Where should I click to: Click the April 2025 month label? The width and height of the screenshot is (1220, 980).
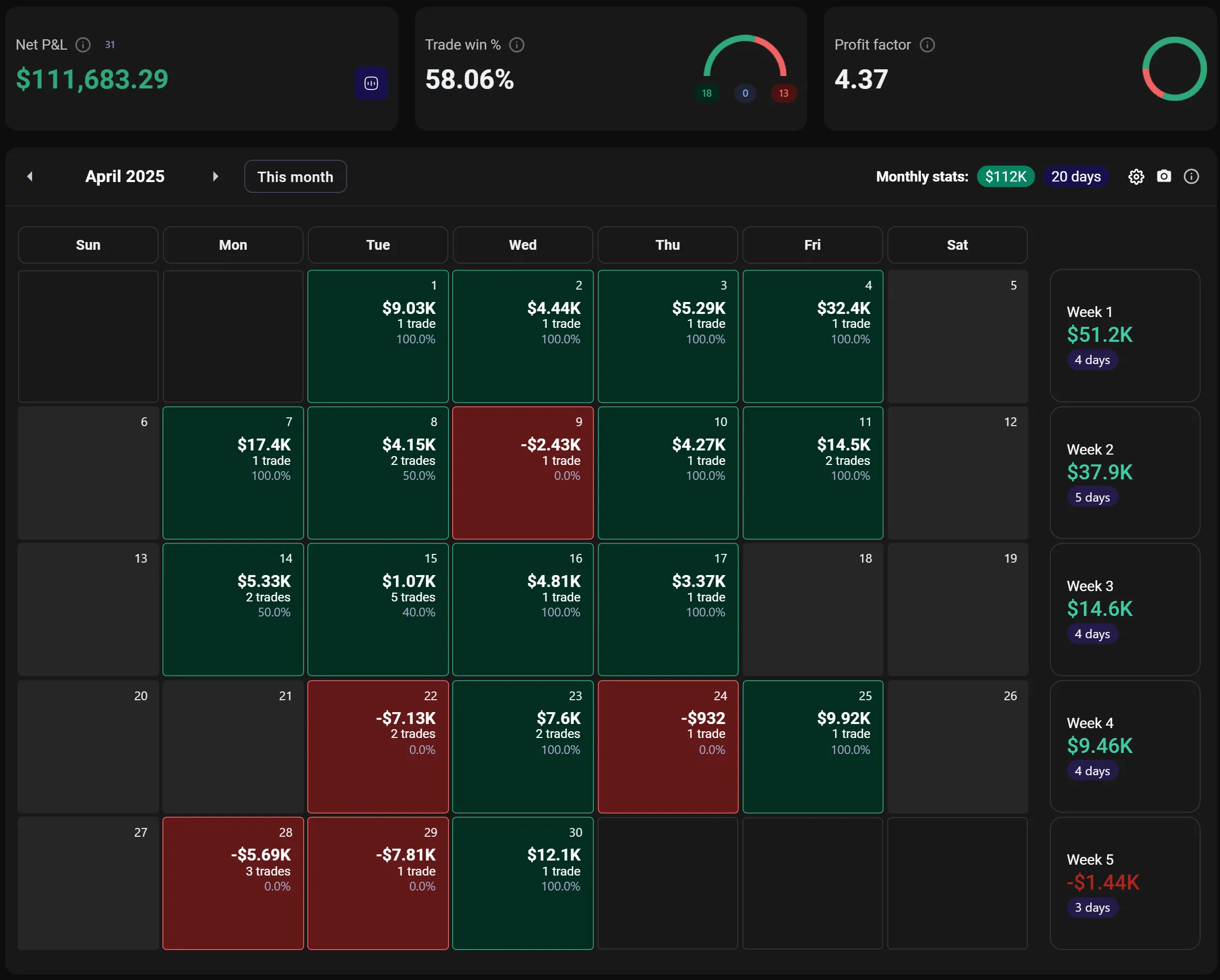pos(125,176)
